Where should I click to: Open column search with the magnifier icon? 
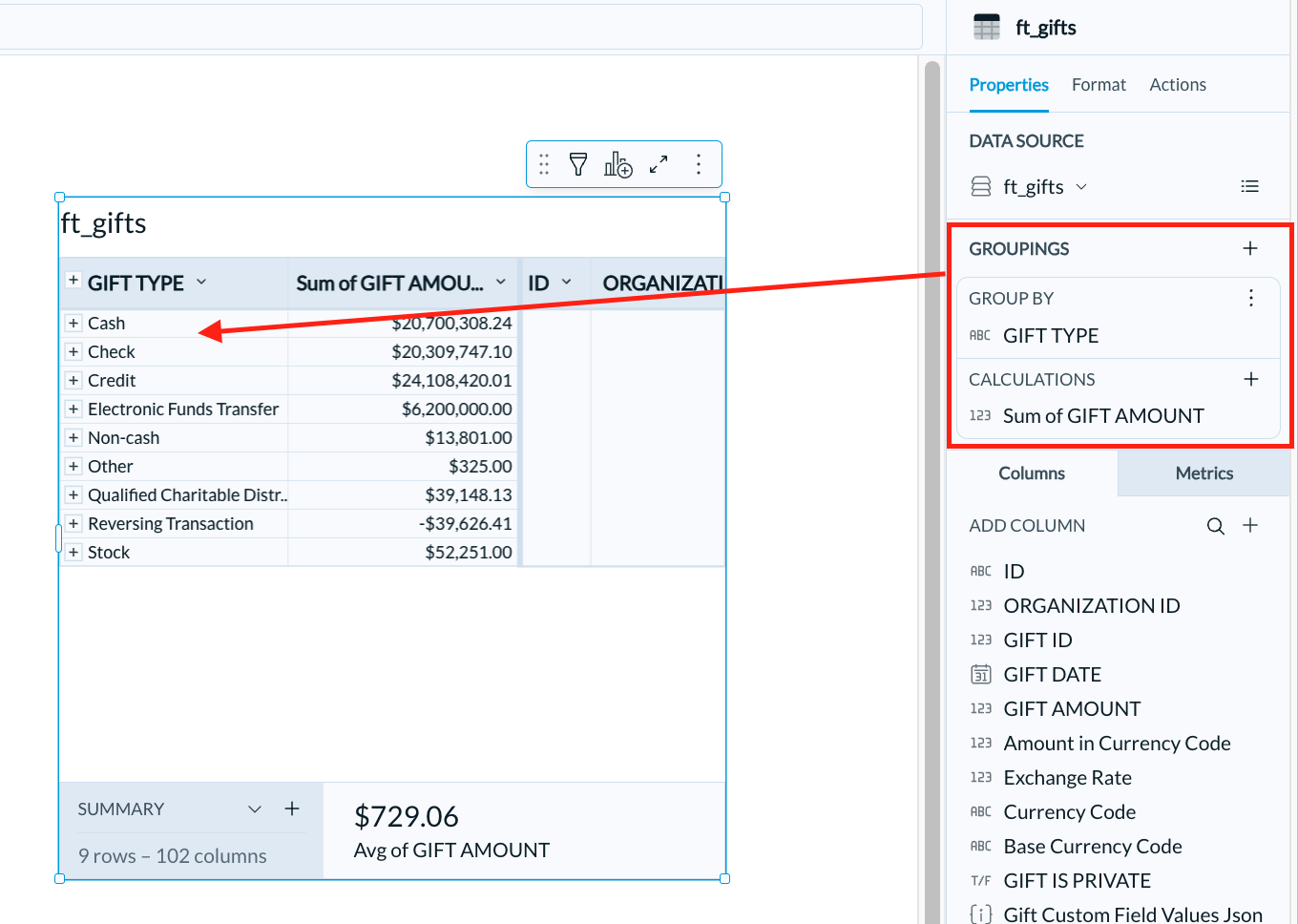click(x=1215, y=525)
